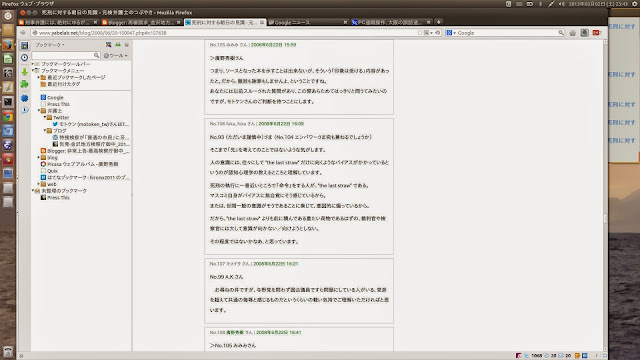This screenshot has height=360, width=640.
Task: Click the bookmarks sidebar search field
Action: click(x=66, y=55)
